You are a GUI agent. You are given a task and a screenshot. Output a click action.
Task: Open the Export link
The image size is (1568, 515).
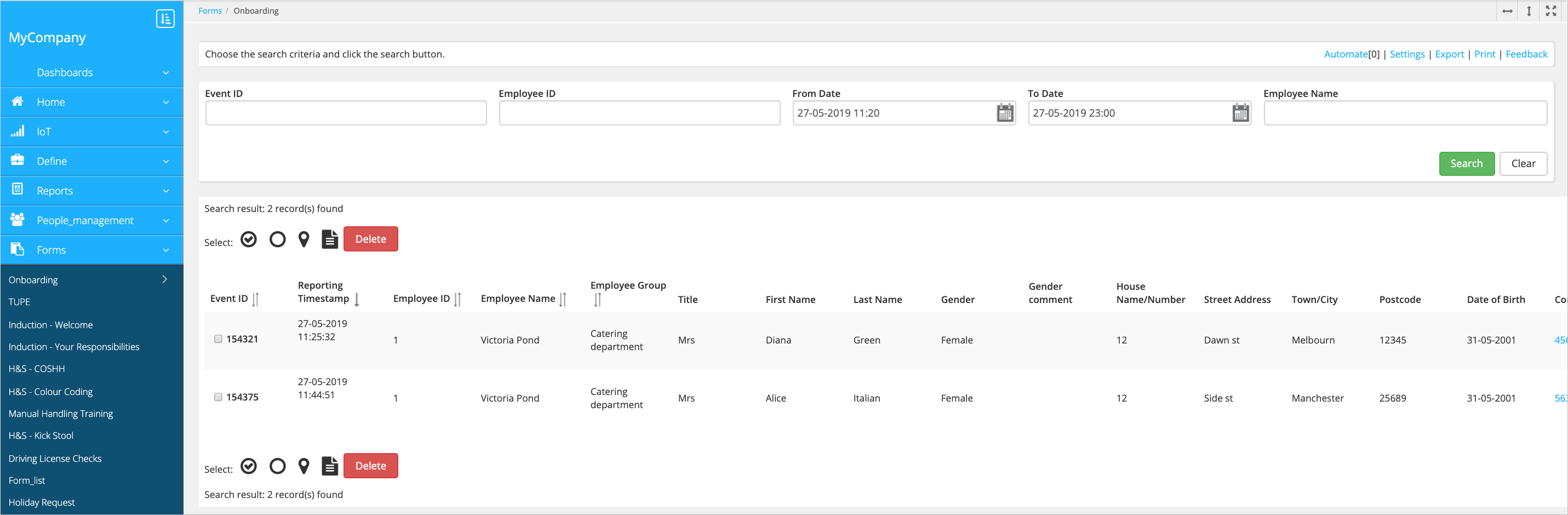(1449, 54)
